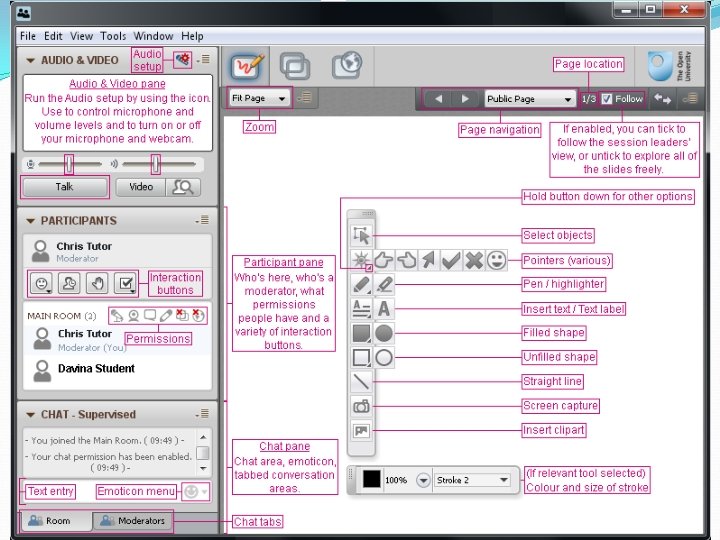The image size is (720, 540).
Task: Collapse the Participants panel
Action: pyautogui.click(x=30, y=221)
